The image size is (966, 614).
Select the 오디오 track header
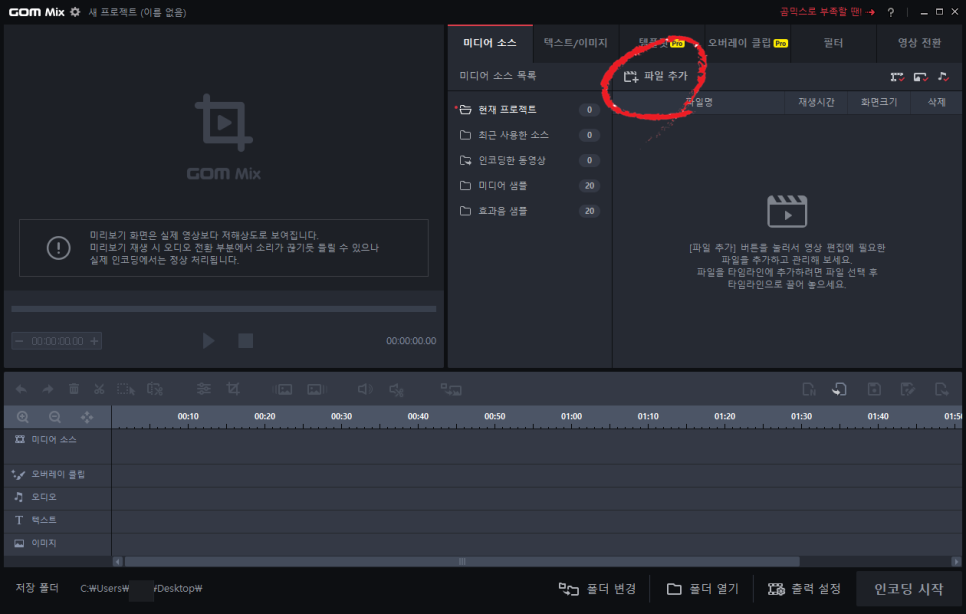point(57,497)
